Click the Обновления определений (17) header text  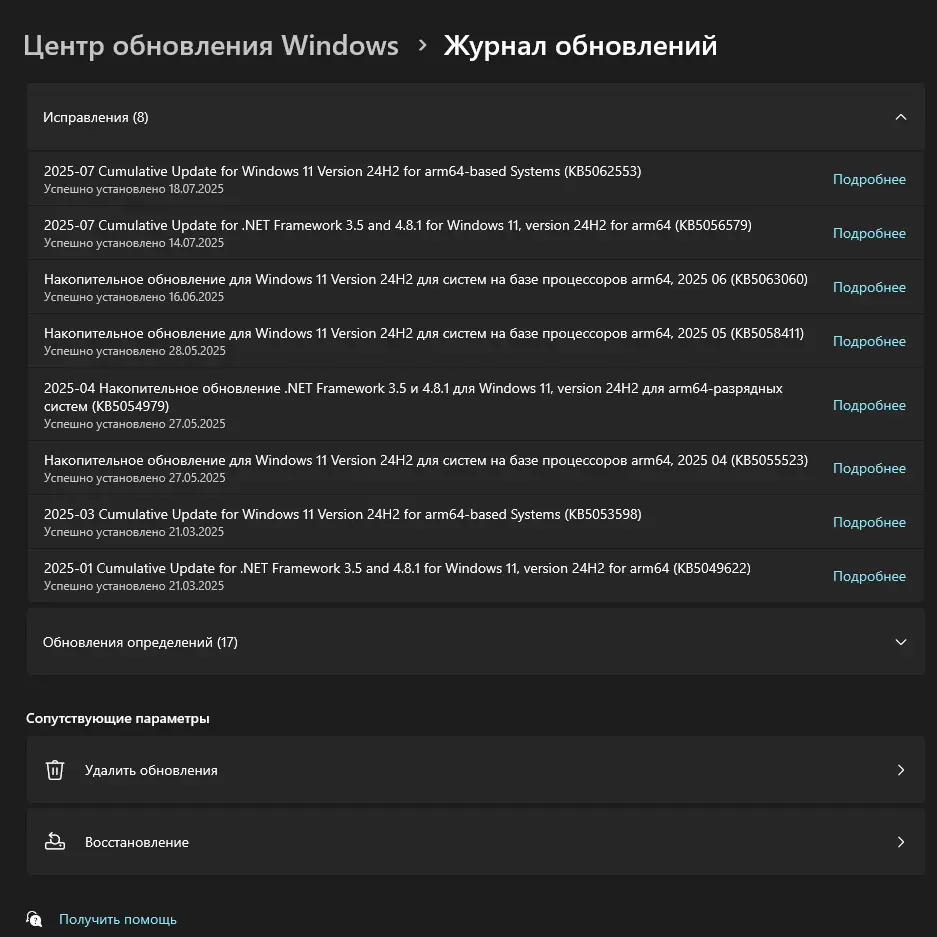(140, 642)
